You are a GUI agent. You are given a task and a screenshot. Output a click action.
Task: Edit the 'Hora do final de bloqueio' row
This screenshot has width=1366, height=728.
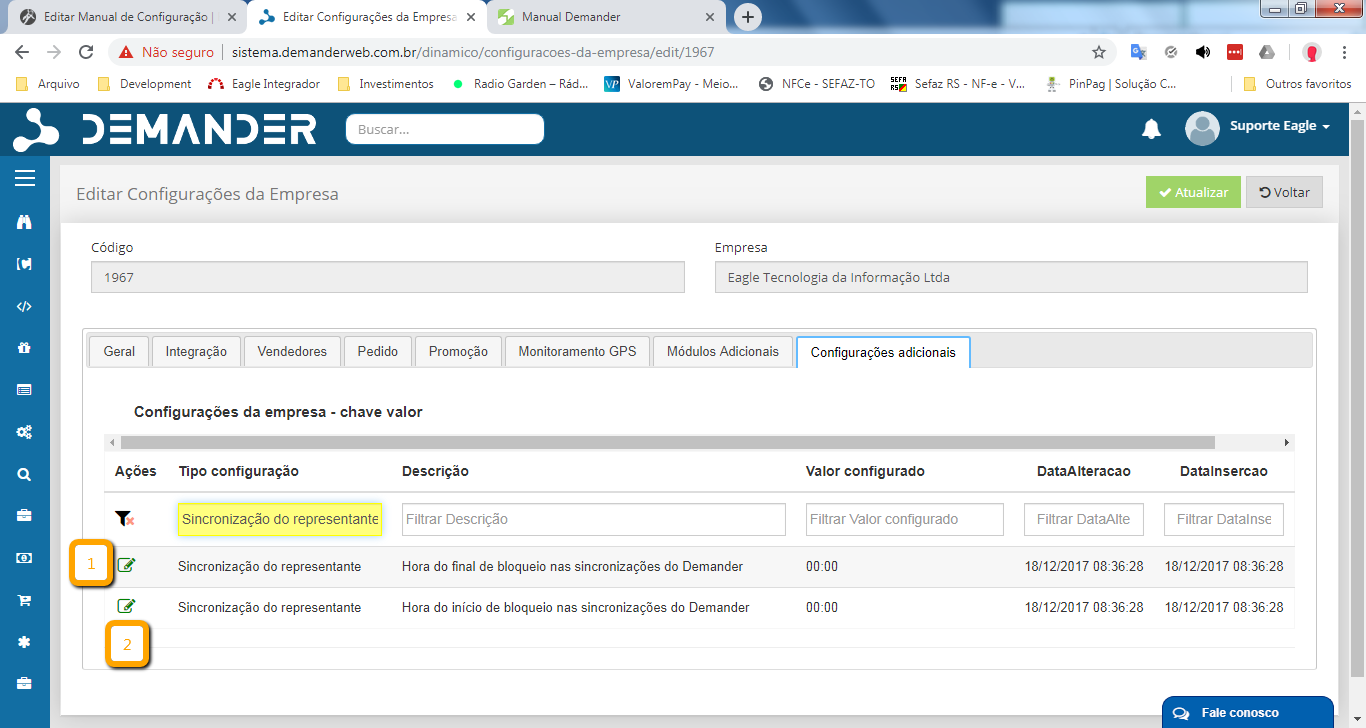(x=126, y=566)
